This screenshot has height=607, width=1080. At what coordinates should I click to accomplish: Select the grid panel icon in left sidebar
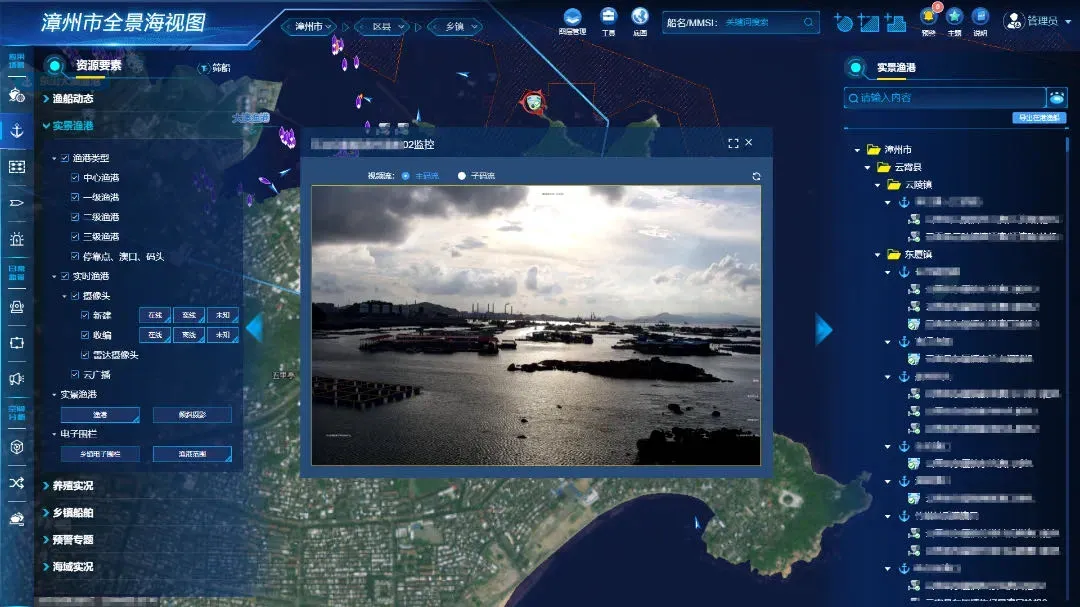click(x=17, y=167)
